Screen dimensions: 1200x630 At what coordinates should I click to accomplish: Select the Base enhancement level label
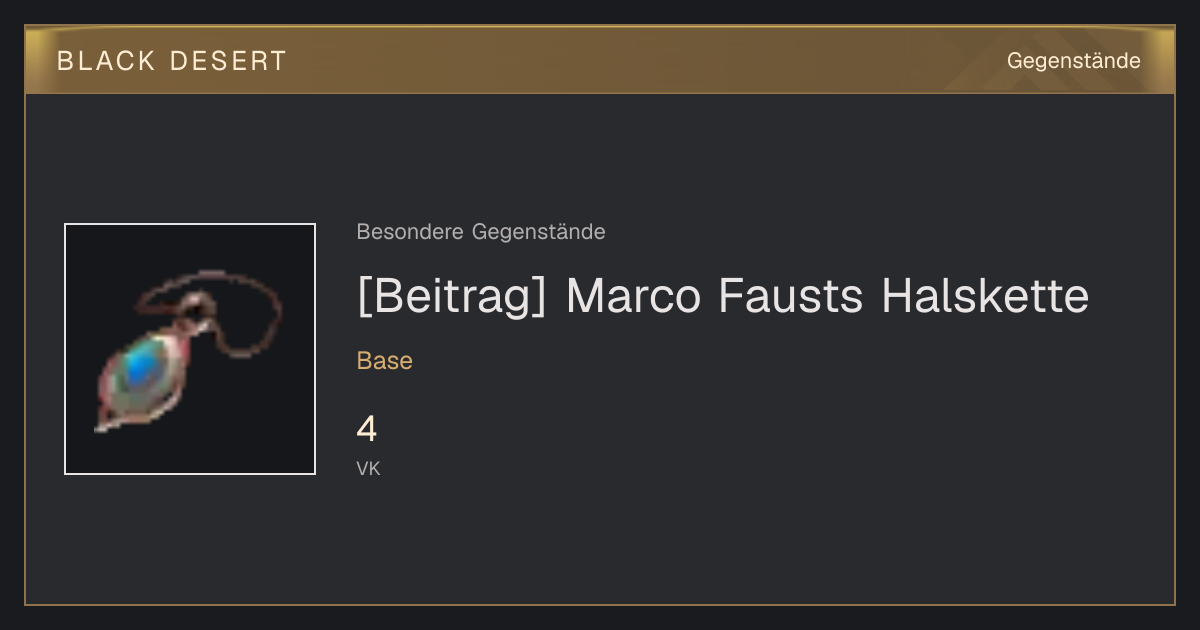click(x=385, y=361)
